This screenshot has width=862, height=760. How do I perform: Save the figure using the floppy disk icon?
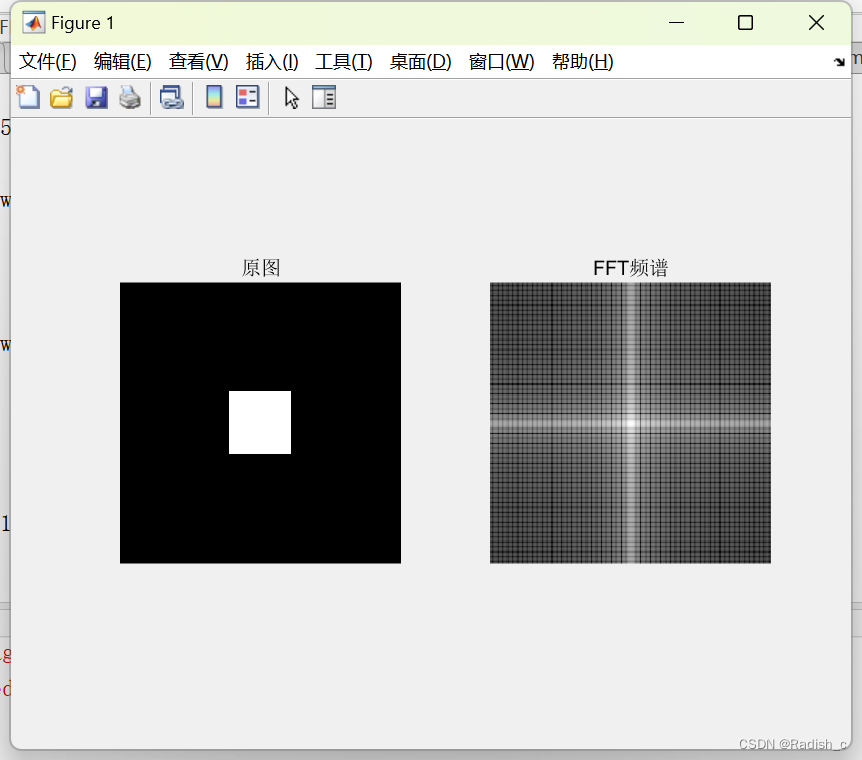pyautogui.click(x=96, y=97)
